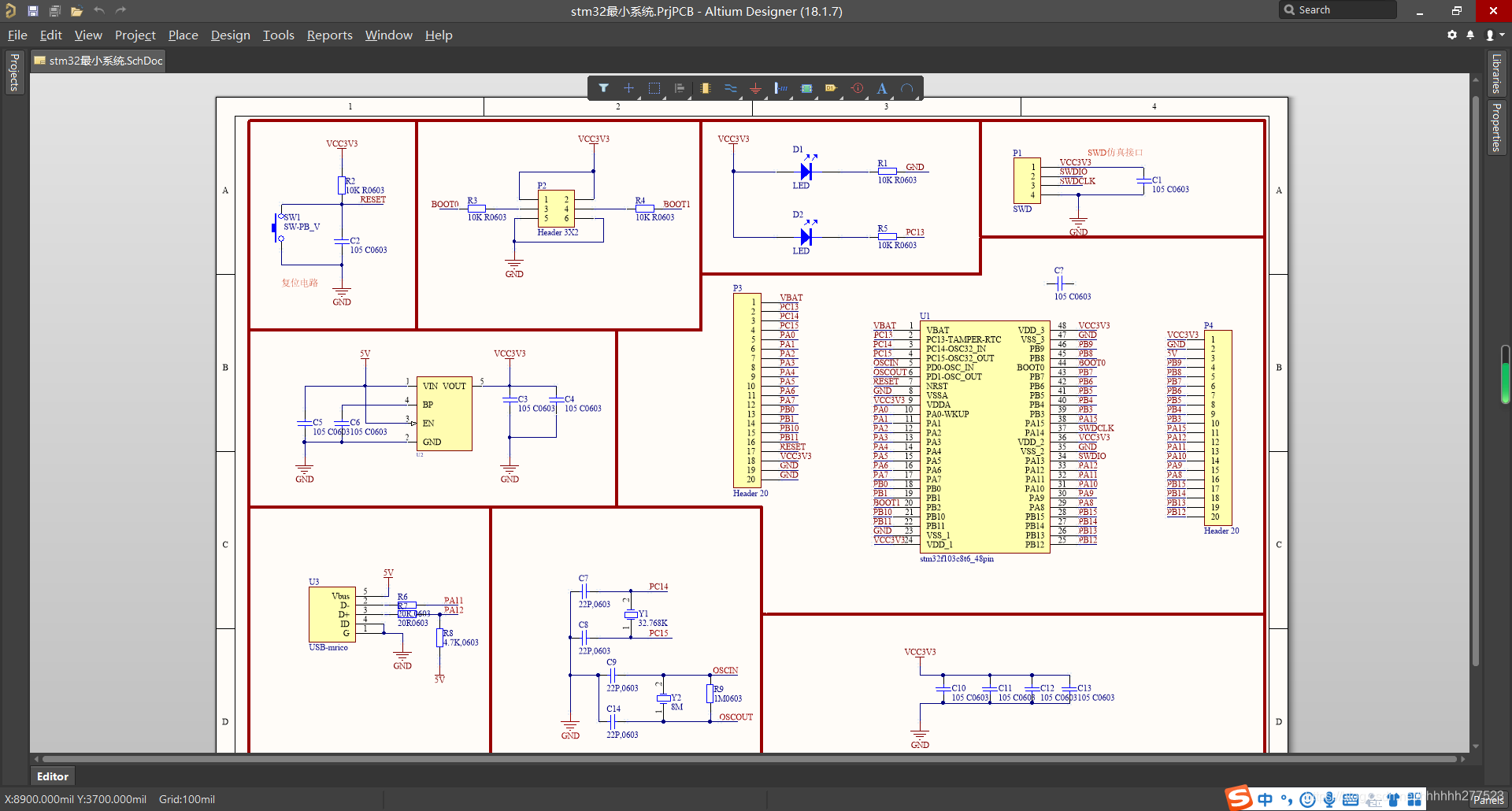1512x811 pixels.
Task: Select the U1 stm32f103c8t6 chip component
Action: (x=984, y=436)
